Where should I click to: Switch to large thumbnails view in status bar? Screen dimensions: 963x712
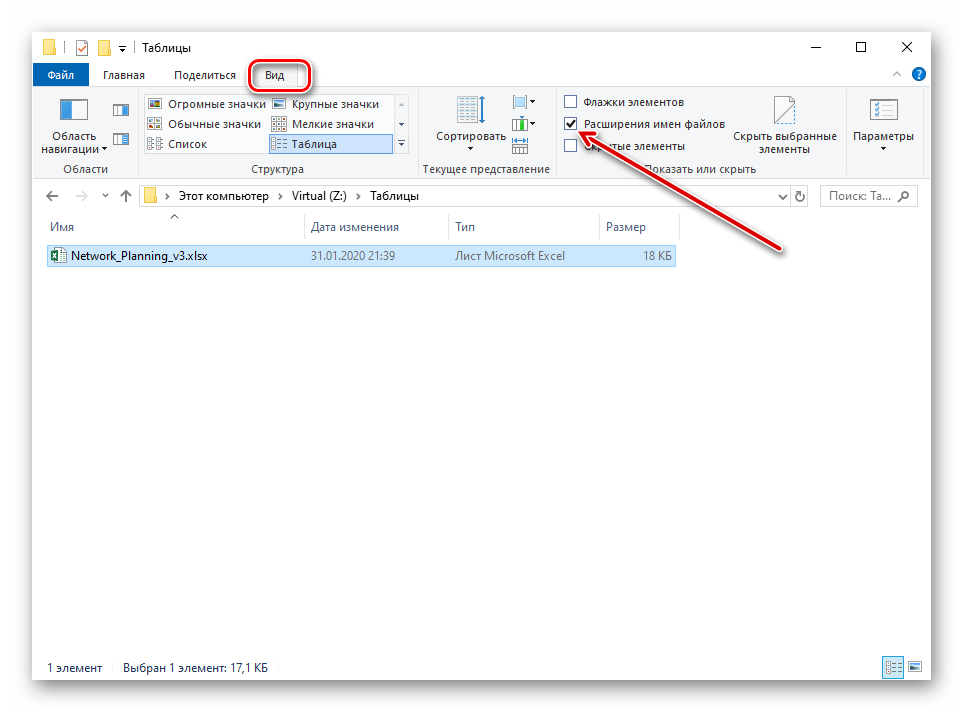[x=915, y=667]
